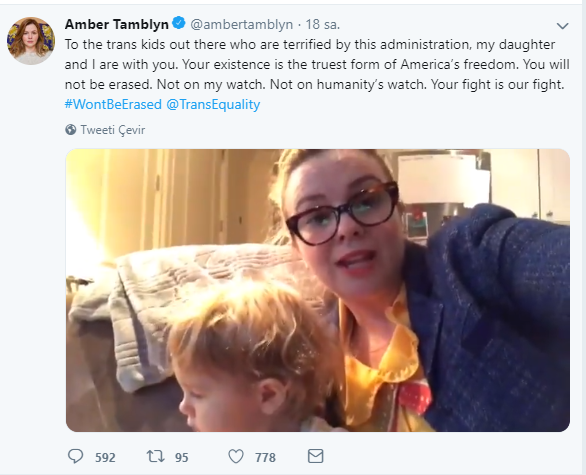Click the tweet body text
586x475 pixels.
point(317,64)
